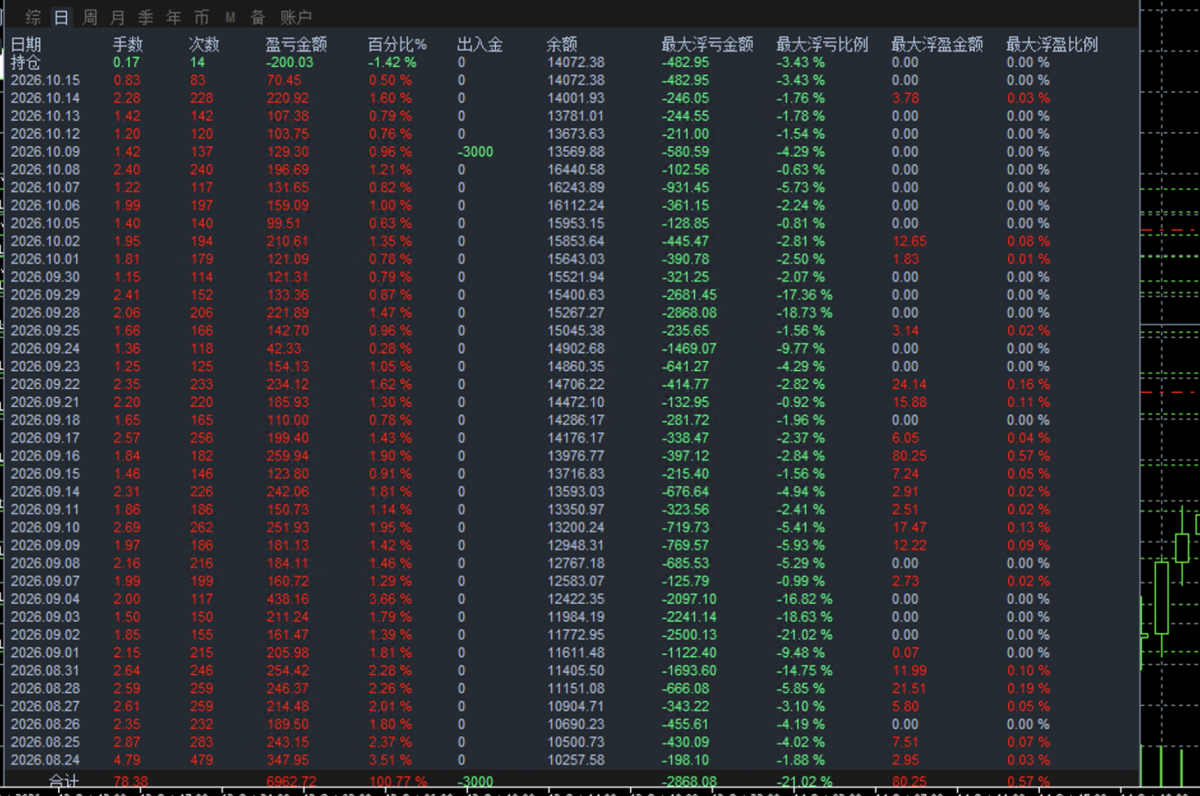Viewport: 1200px width, 796px height.
Task: Open the 备 tab
Action: pyautogui.click(x=258, y=17)
